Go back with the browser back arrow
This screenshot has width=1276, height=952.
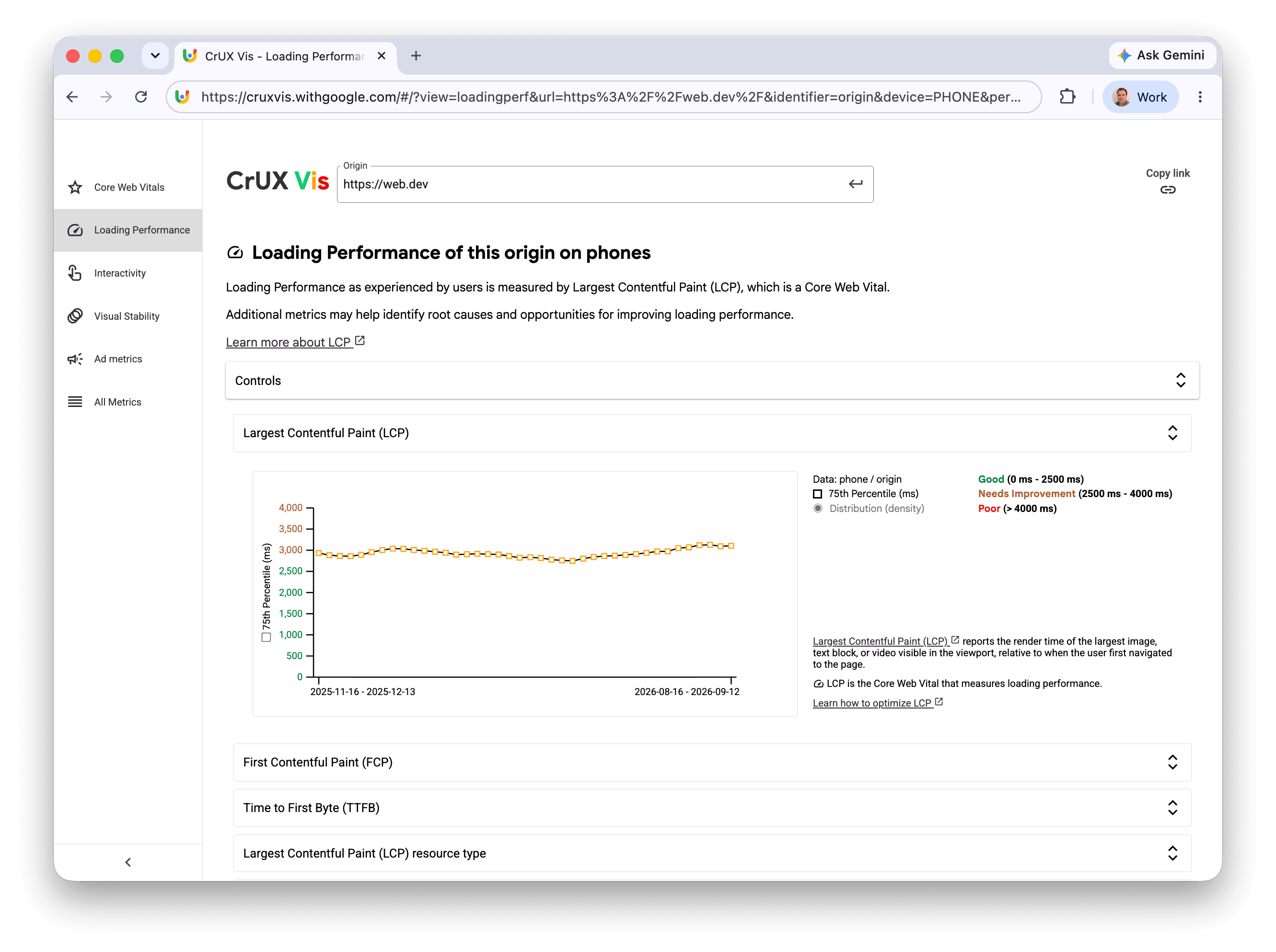[72, 97]
